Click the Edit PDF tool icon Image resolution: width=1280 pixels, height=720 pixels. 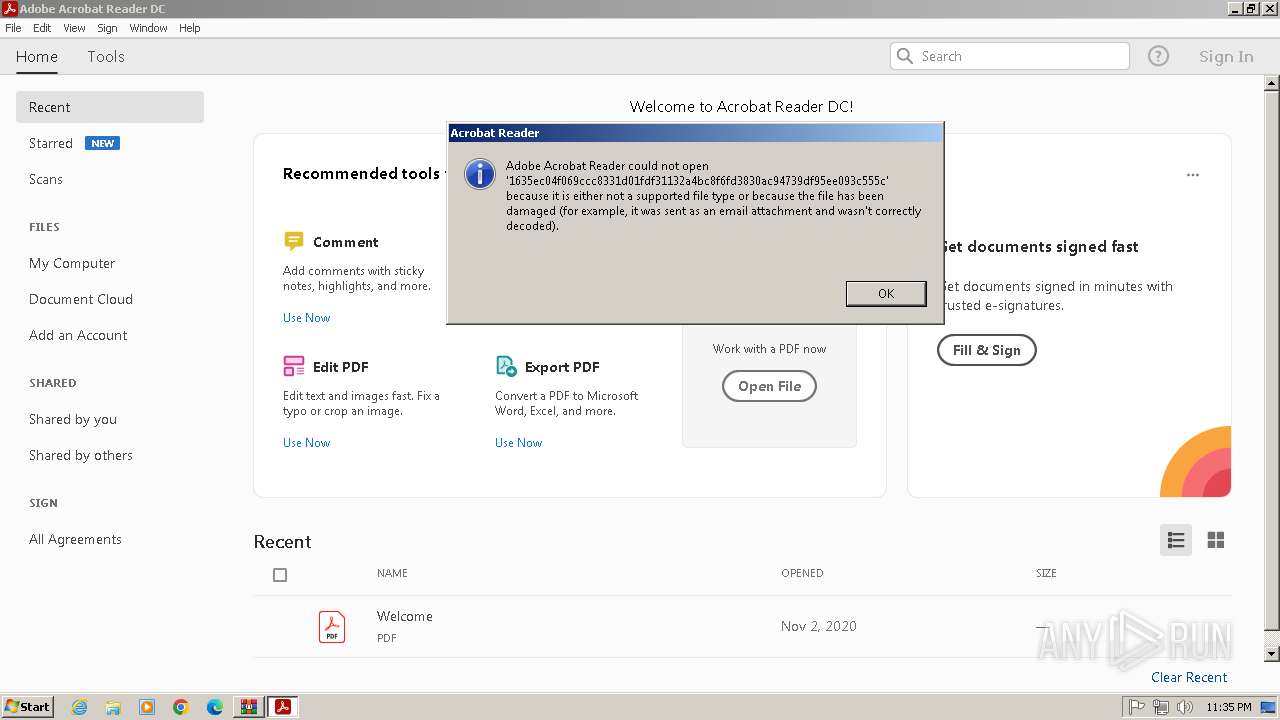293,366
